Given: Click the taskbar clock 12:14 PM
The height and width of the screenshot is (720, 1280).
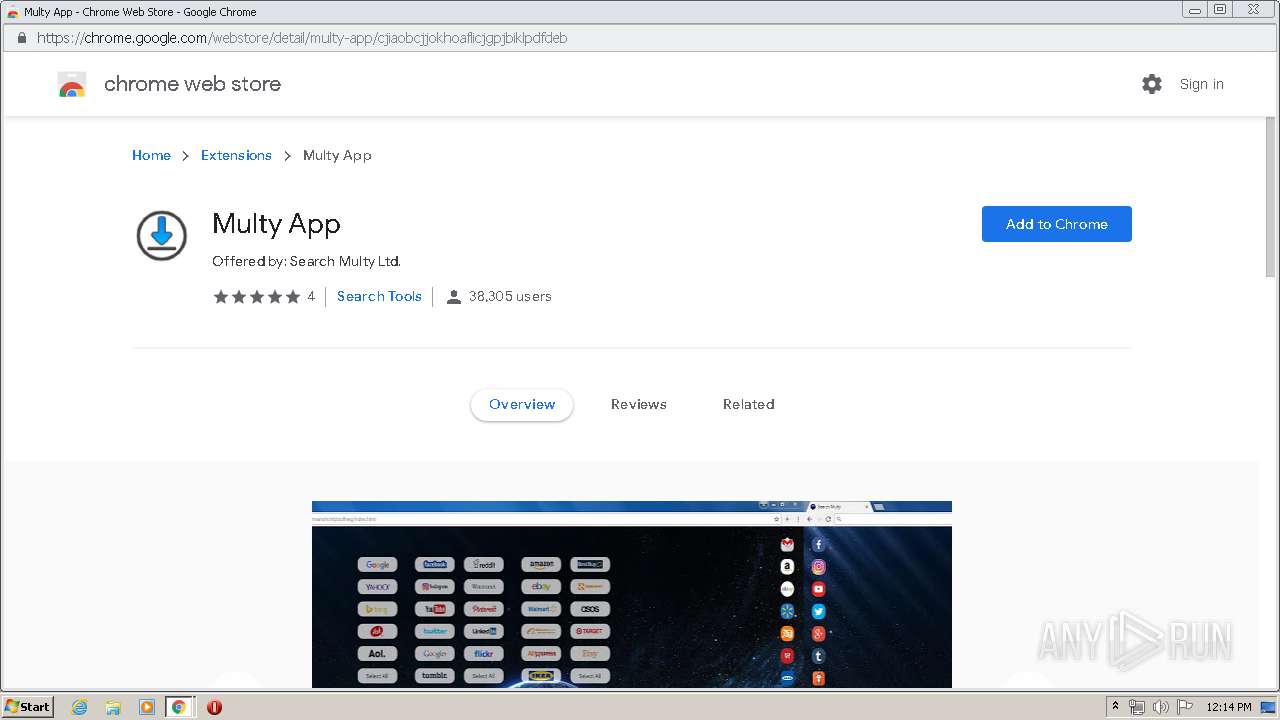Looking at the screenshot, I should click(x=1229, y=707).
